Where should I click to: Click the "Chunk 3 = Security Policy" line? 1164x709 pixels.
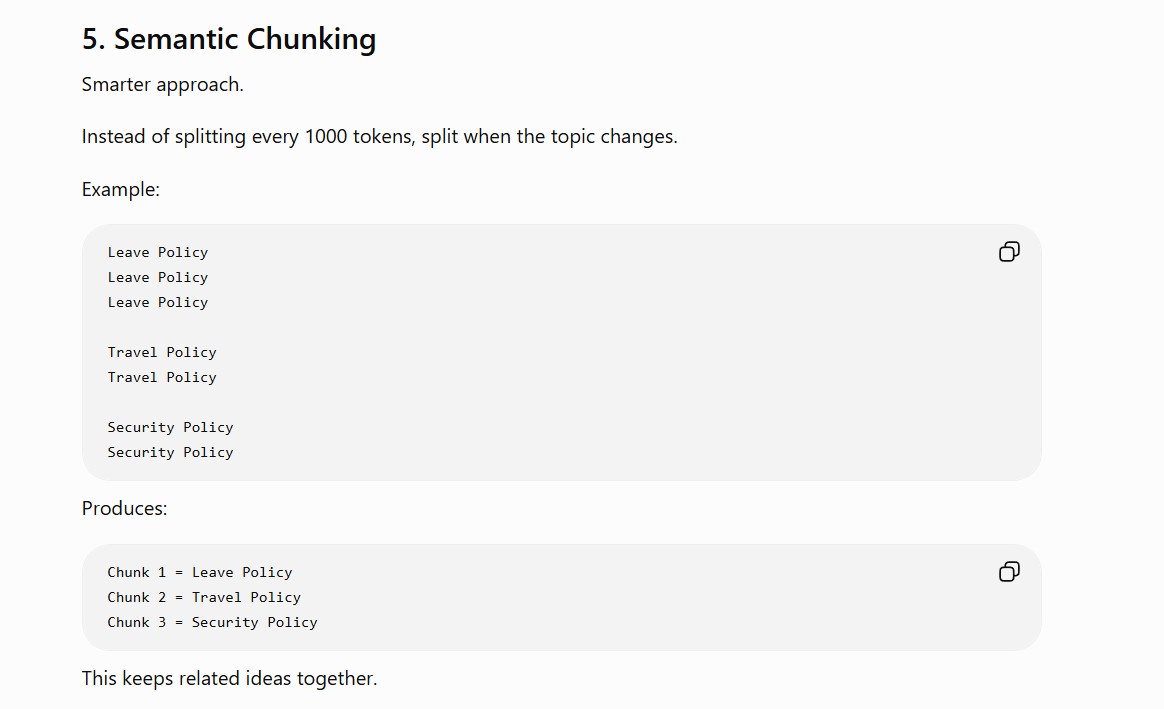pos(212,623)
